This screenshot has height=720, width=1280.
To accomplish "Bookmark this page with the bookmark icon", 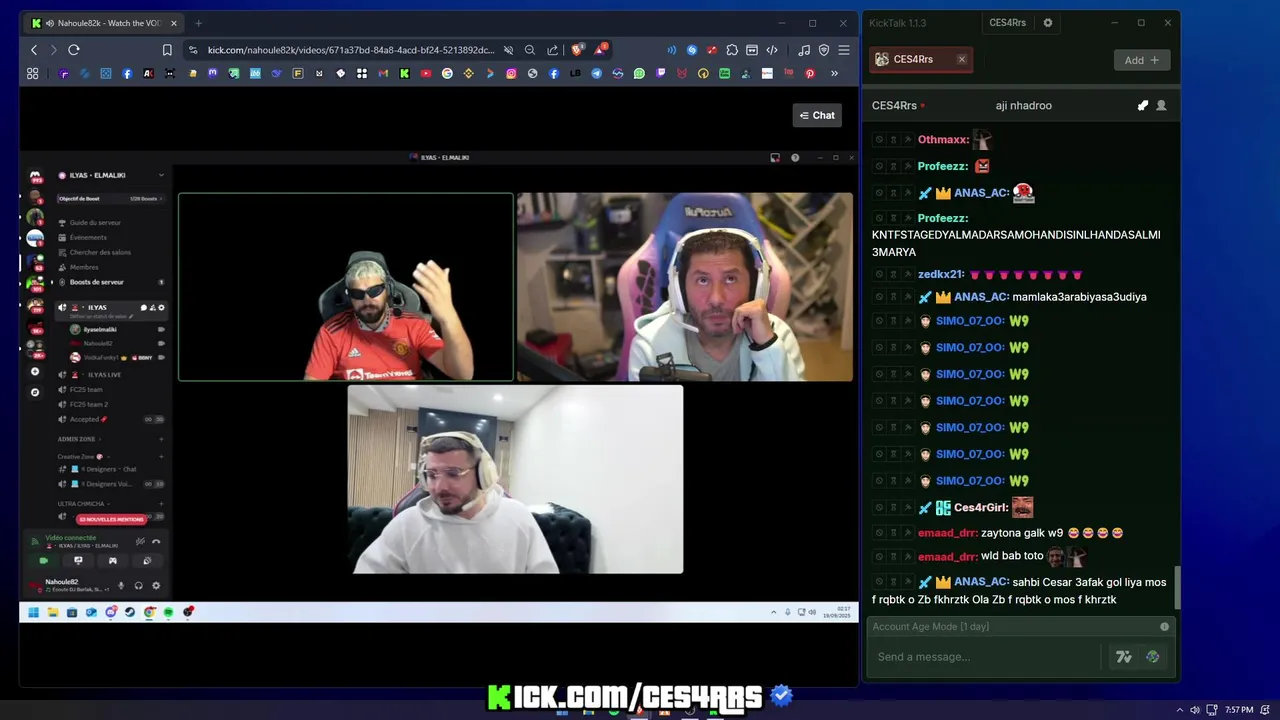I will pyautogui.click(x=167, y=50).
